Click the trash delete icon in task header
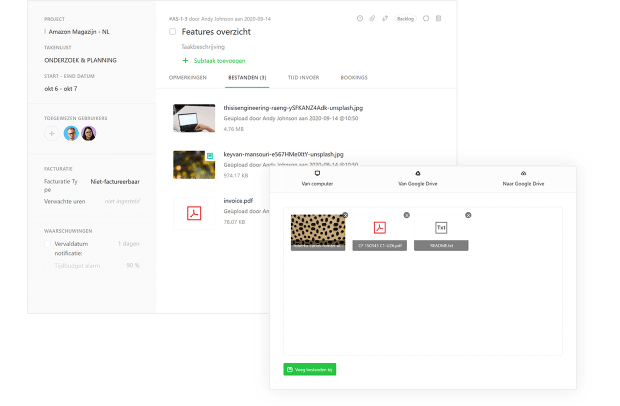620x406 pixels. [439, 18]
